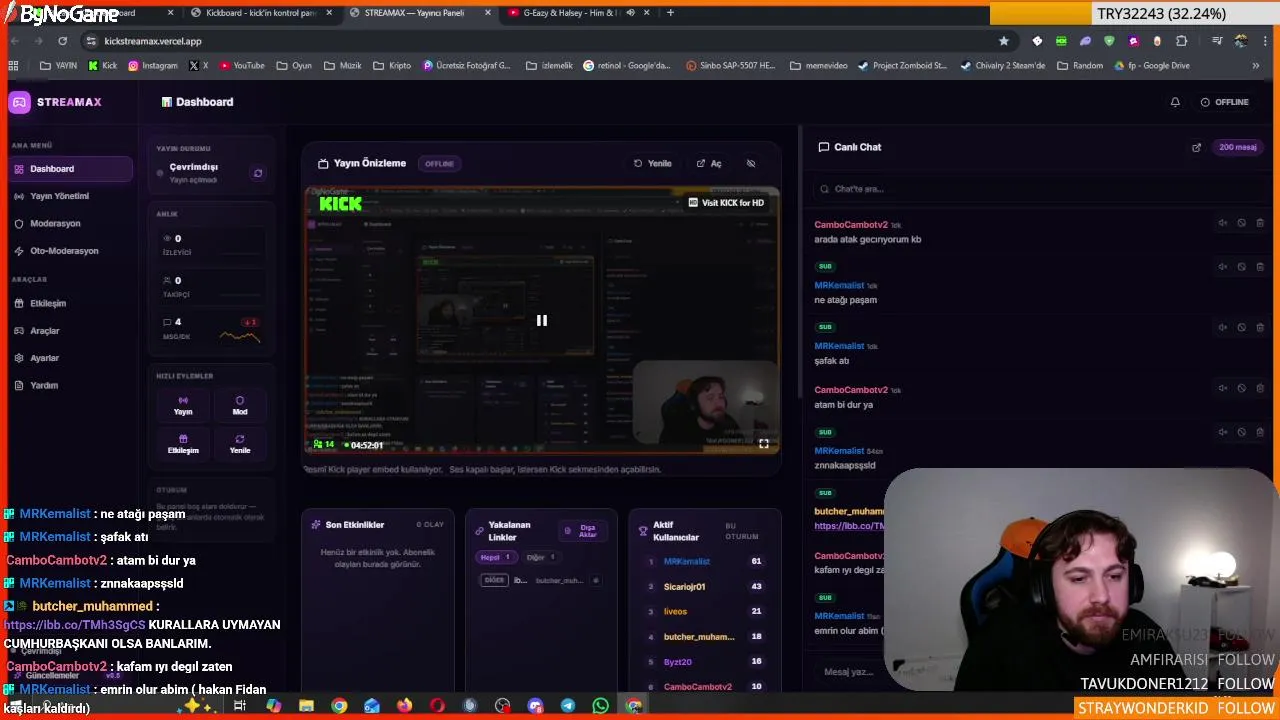Click CamboCambotv2 username on the top chat message
Screen dimensions: 1280x720
[851, 225]
